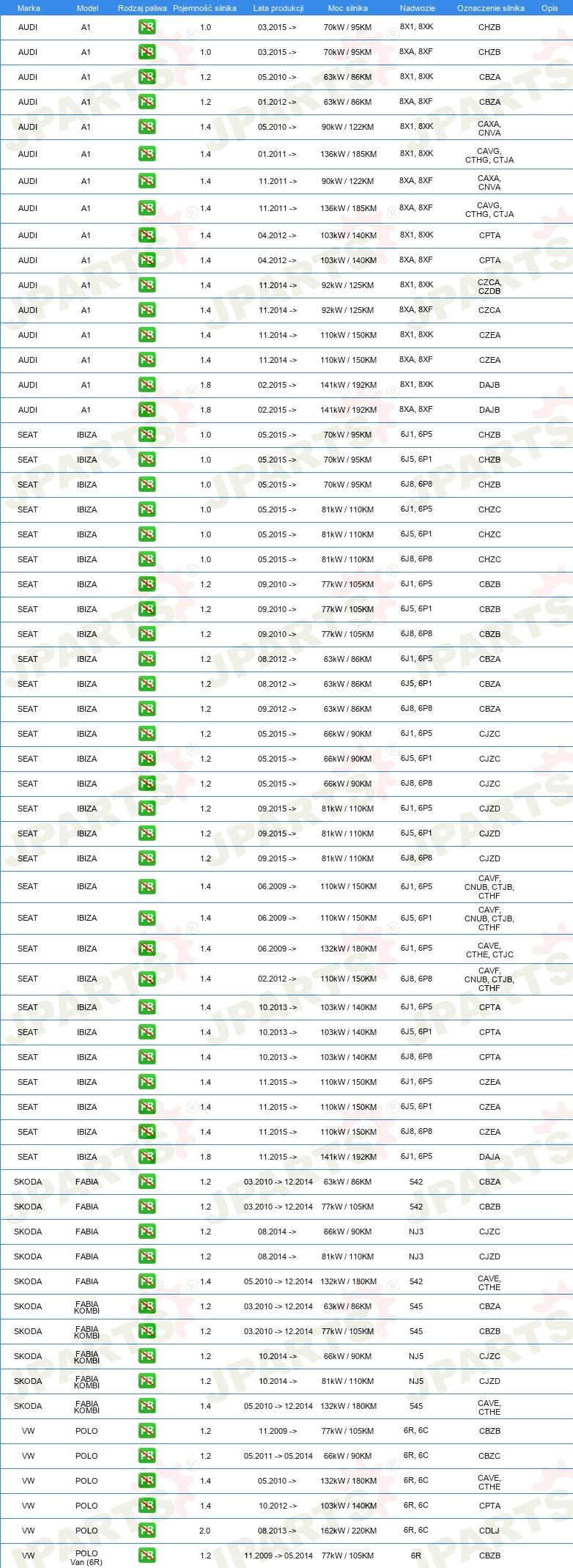Image resolution: width=573 pixels, height=1568 pixels.
Task: Click fuel icon in FABIA KOMBI 545 CBZB row
Action: click(147, 1331)
